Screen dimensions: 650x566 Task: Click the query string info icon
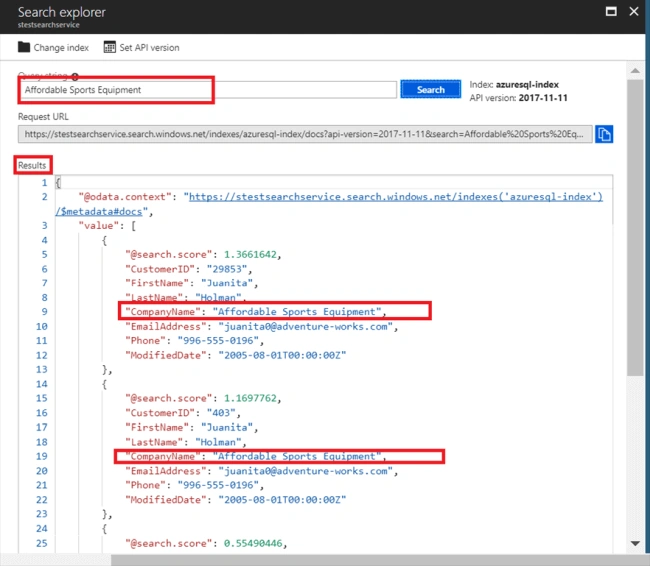(x=75, y=76)
